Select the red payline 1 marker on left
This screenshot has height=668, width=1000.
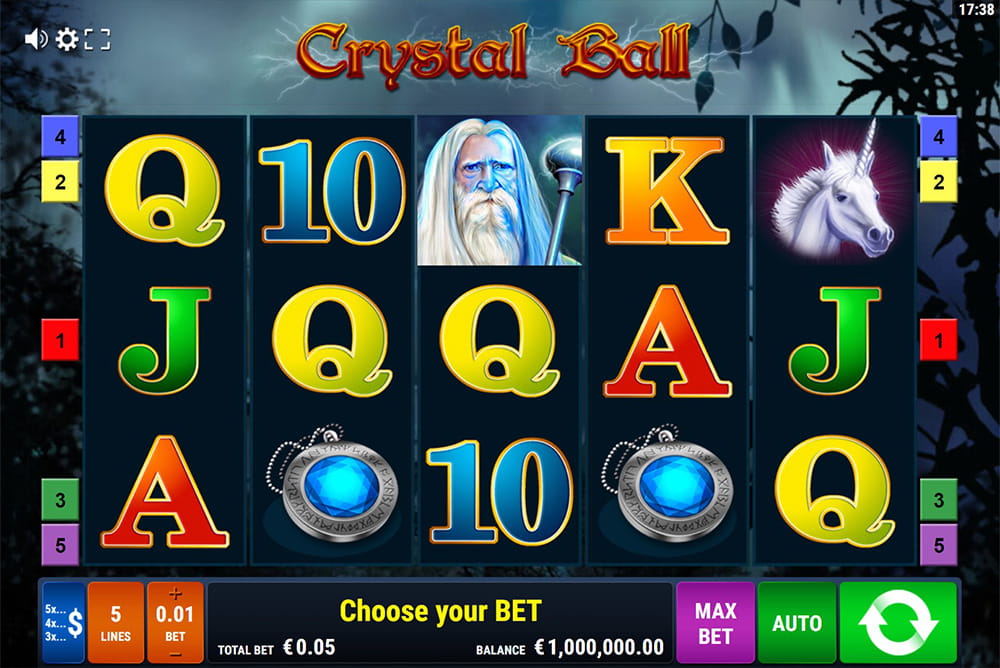(x=60, y=340)
